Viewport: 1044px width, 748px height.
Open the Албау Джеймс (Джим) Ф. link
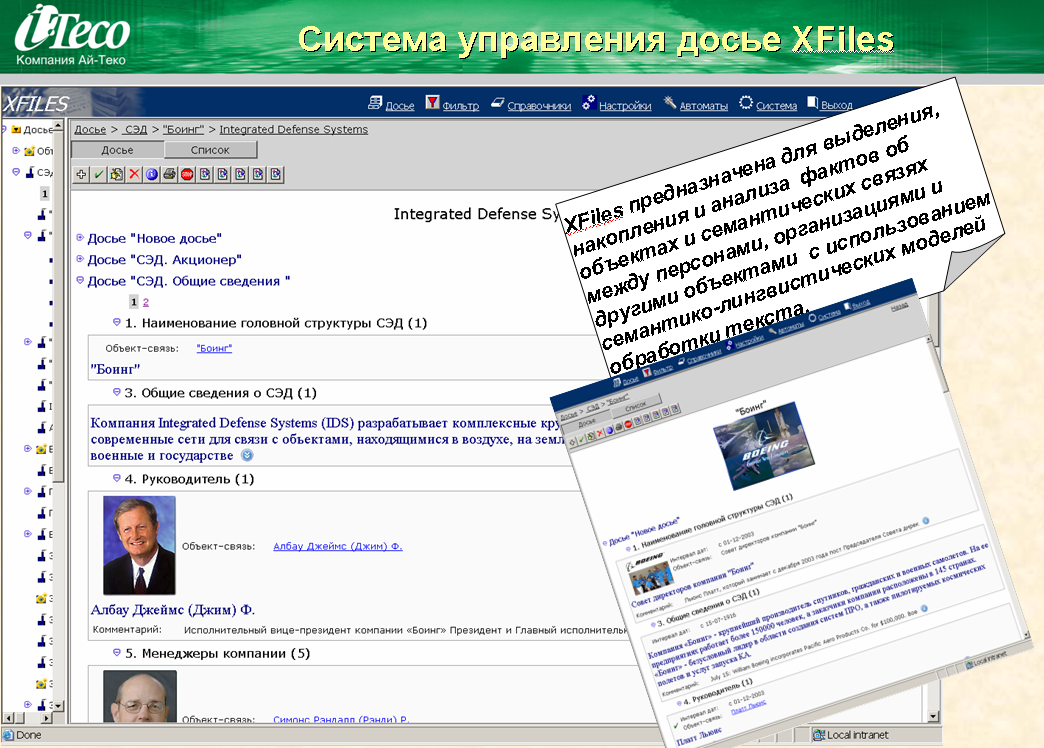[x=338, y=546]
